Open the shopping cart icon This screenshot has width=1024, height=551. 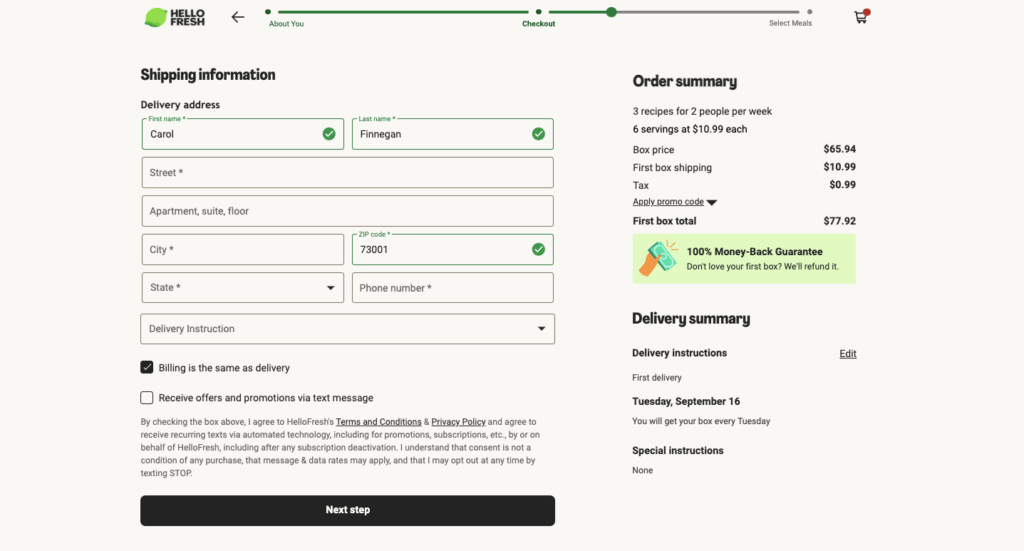pyautogui.click(x=861, y=17)
